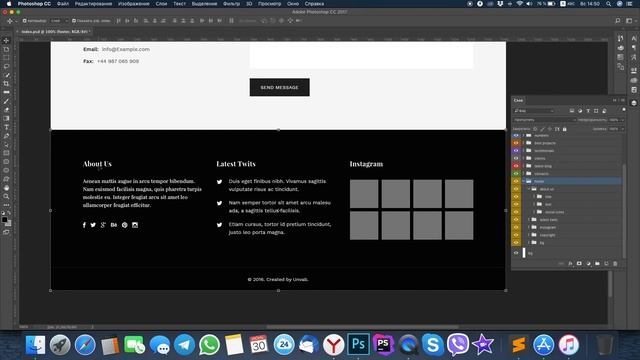The height and width of the screenshot is (360, 640).
Task: Open the Окно menu
Action: [293, 4]
